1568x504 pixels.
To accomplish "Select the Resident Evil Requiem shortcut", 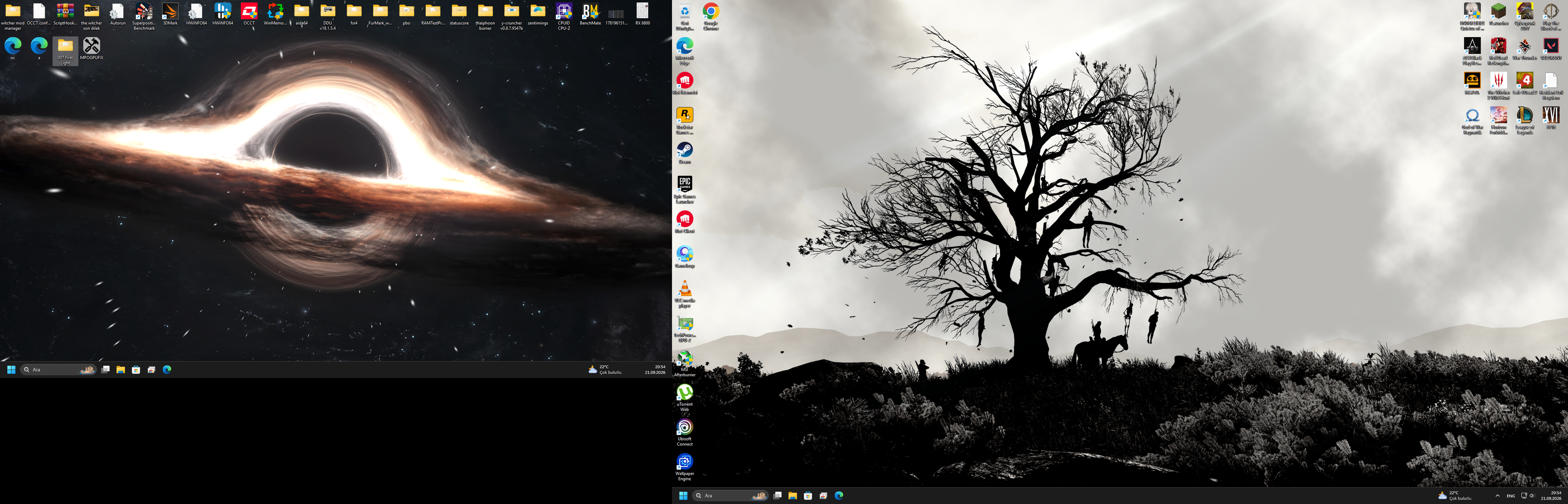I will pos(1551,86).
